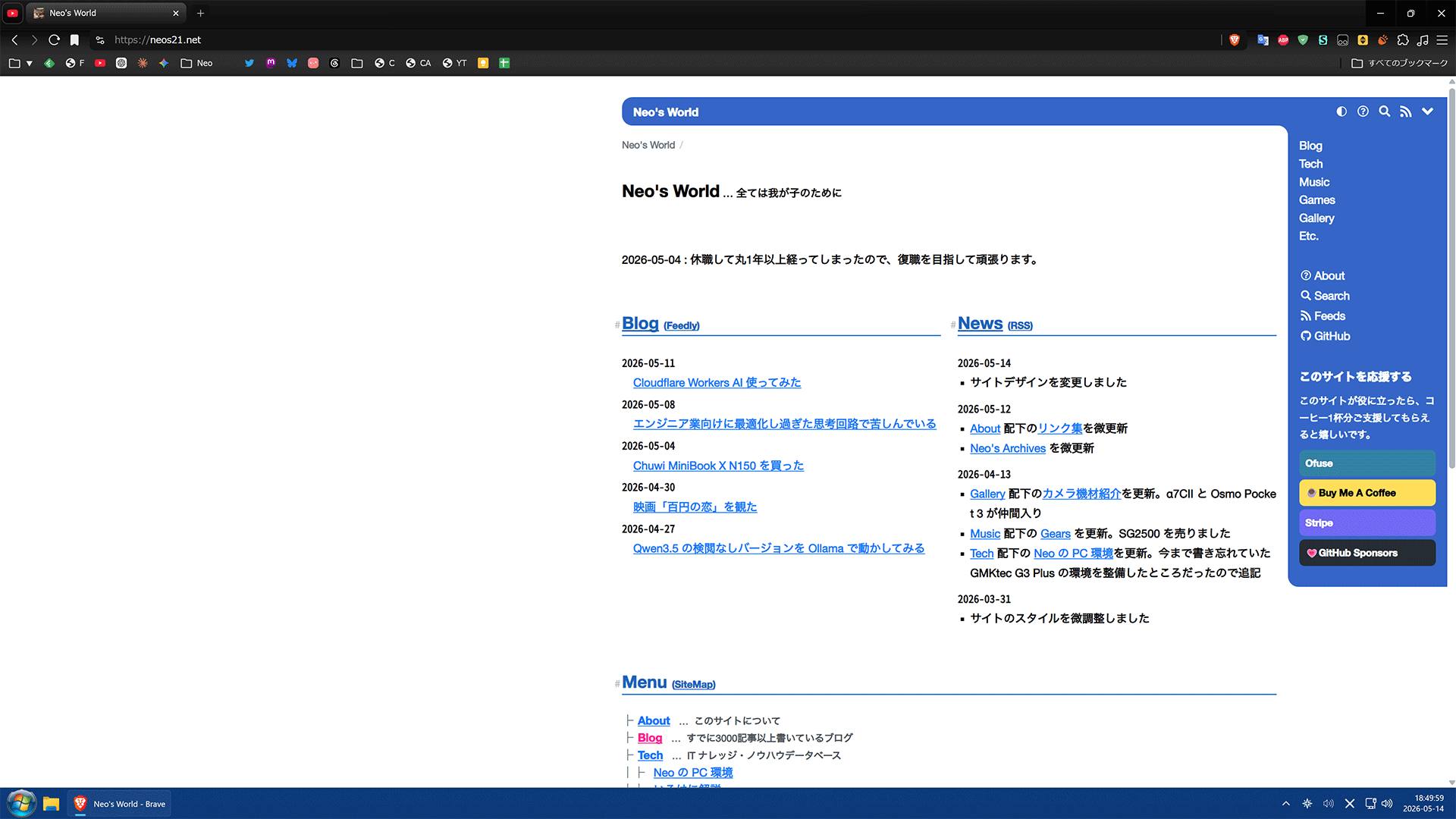1456x819 pixels.
Task: Open the site settings icon beside the URL
Action: pos(100,39)
